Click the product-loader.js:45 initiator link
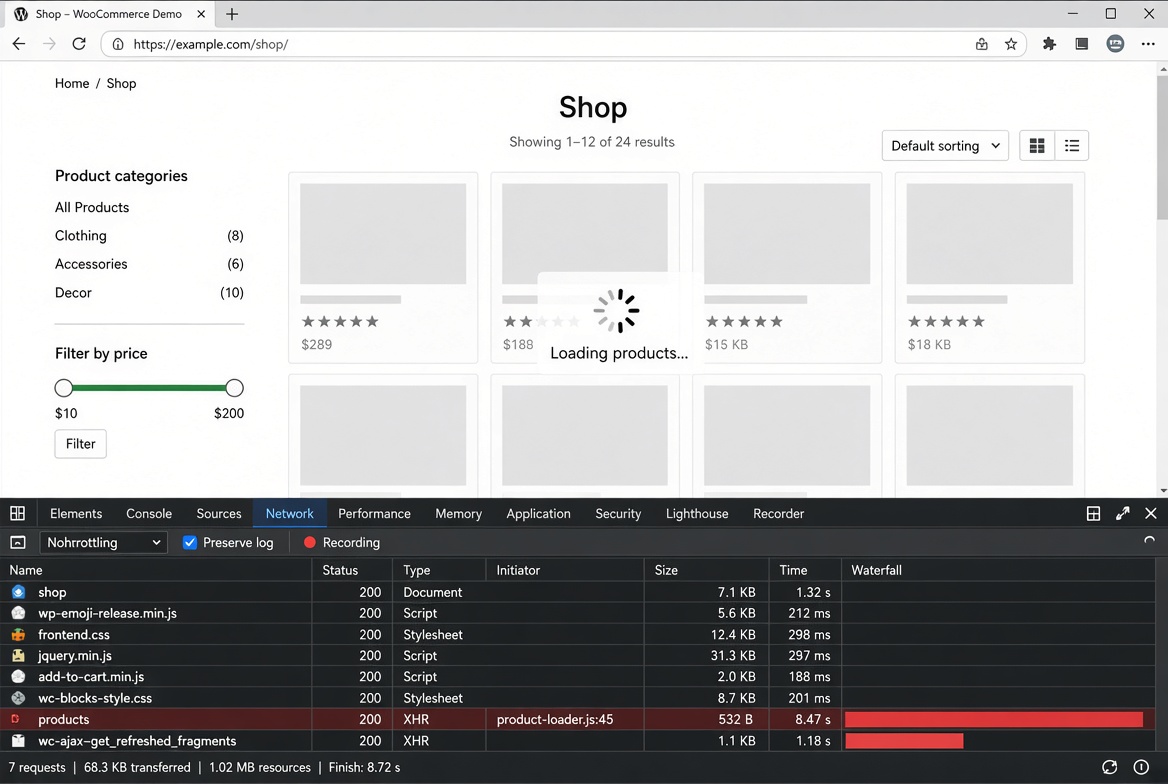This screenshot has width=1168, height=784. [555, 719]
